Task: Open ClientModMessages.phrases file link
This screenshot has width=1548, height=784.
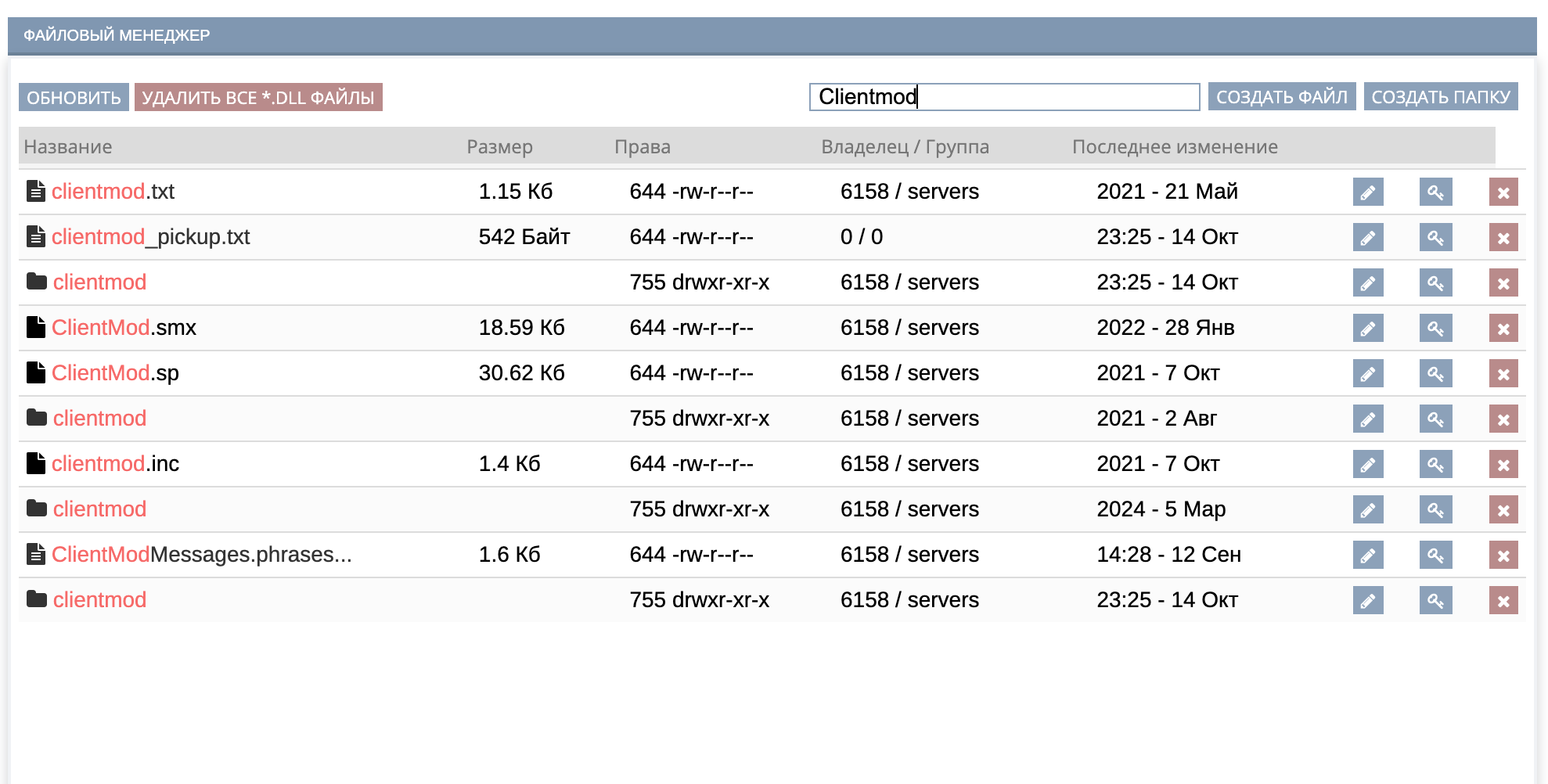Action: click(201, 555)
